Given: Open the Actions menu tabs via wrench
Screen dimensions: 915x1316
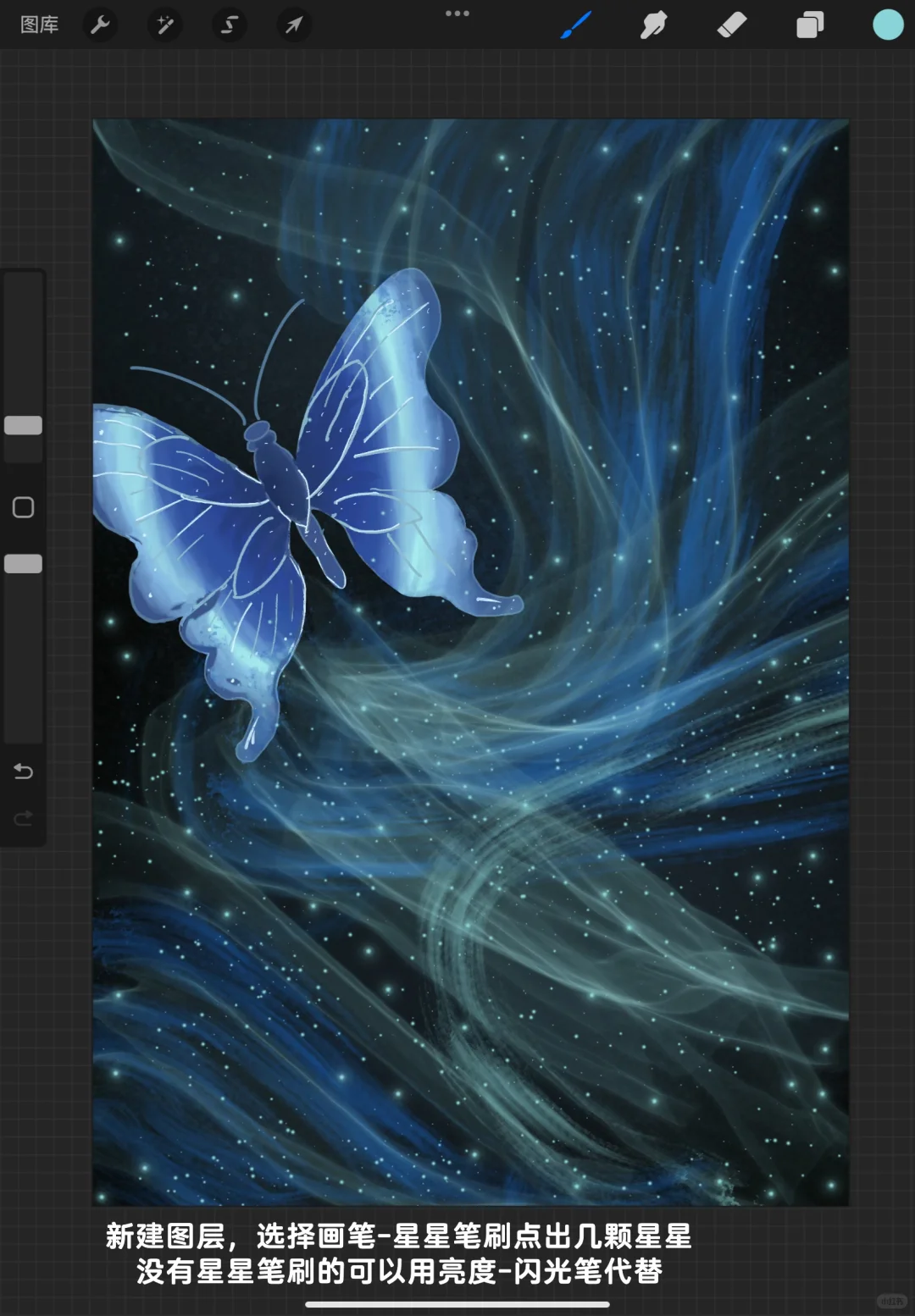Looking at the screenshot, I should click(100, 25).
